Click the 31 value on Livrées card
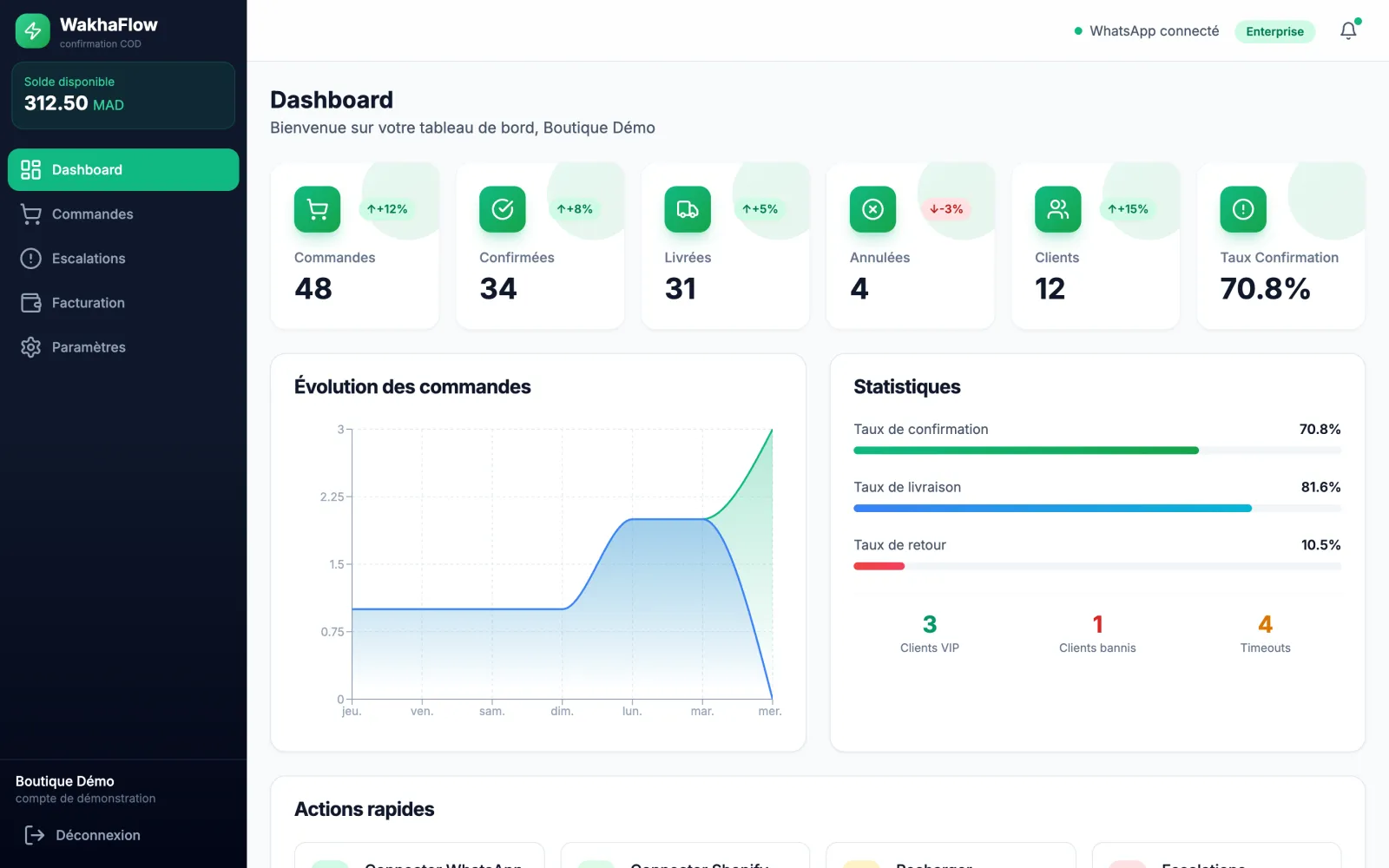The height and width of the screenshot is (868, 1389). (681, 289)
